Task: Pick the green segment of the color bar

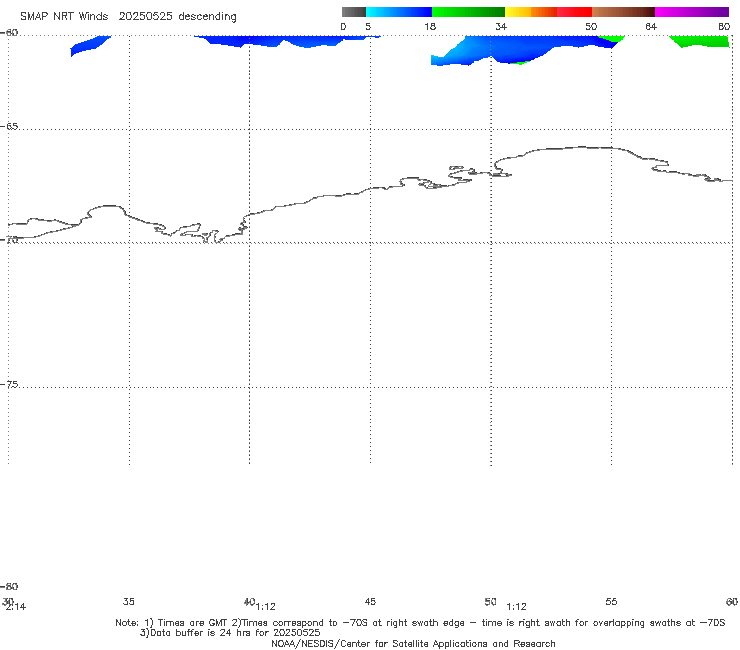Action: click(468, 12)
